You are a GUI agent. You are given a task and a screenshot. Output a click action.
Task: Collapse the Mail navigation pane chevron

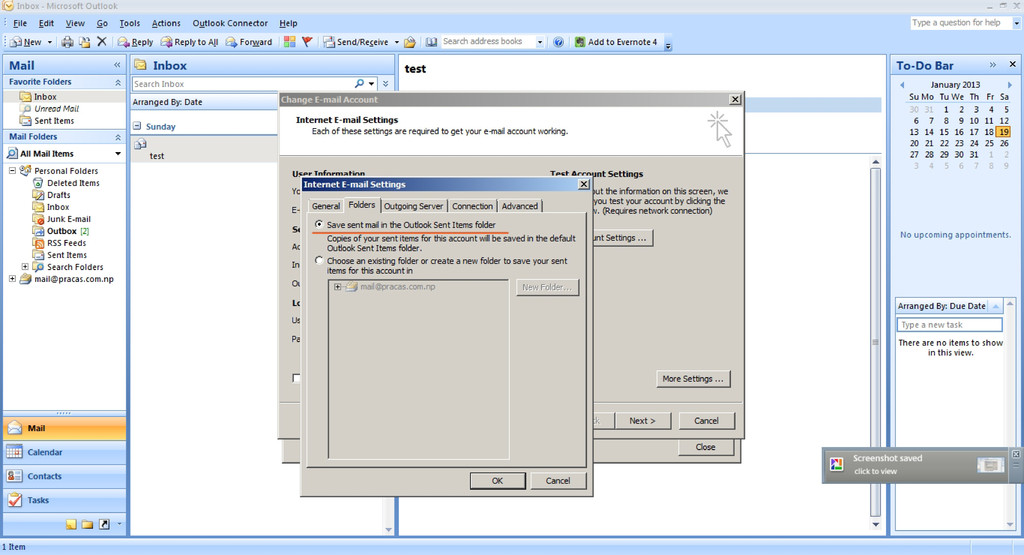(117, 65)
